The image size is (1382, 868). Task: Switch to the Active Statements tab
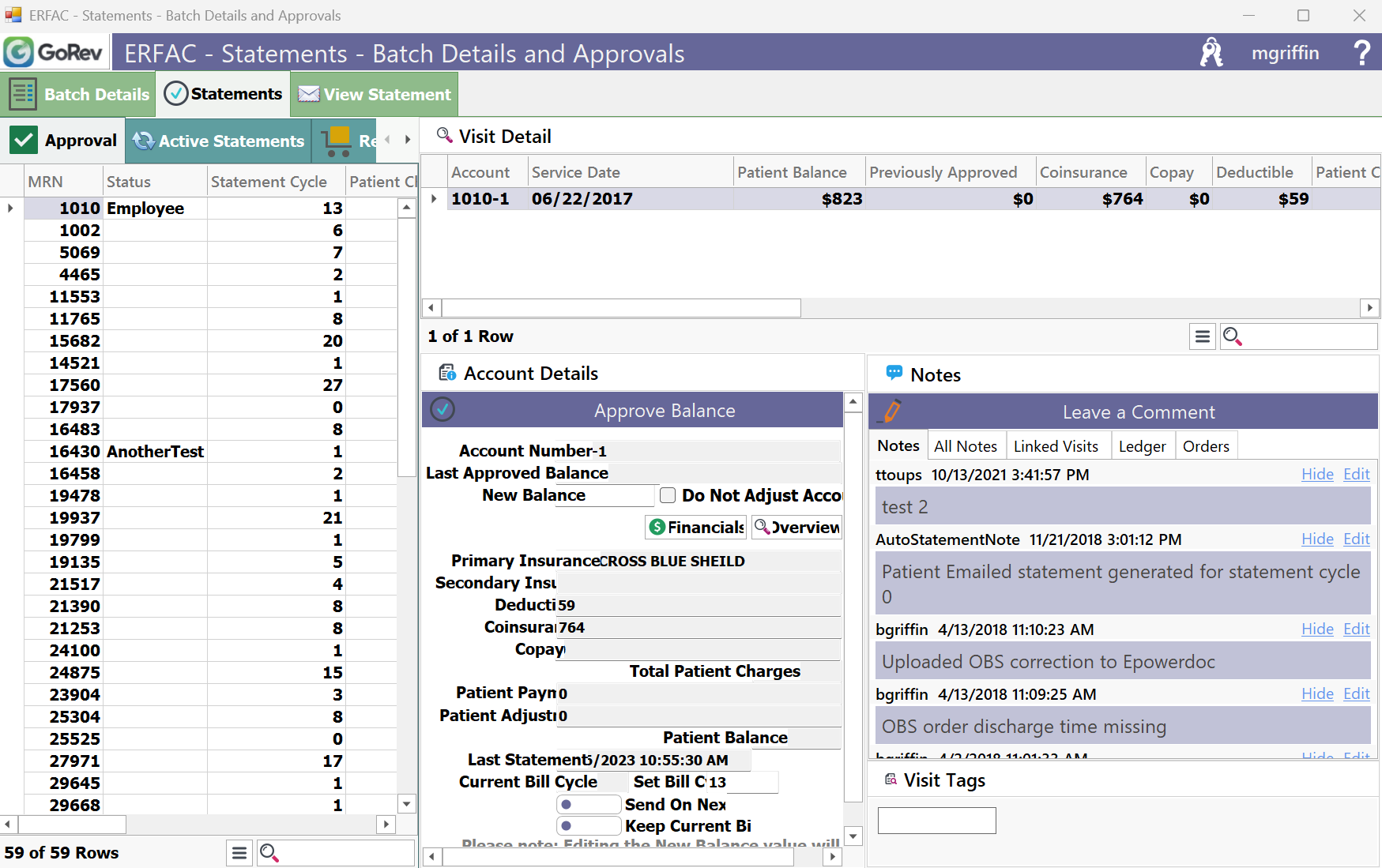click(219, 141)
